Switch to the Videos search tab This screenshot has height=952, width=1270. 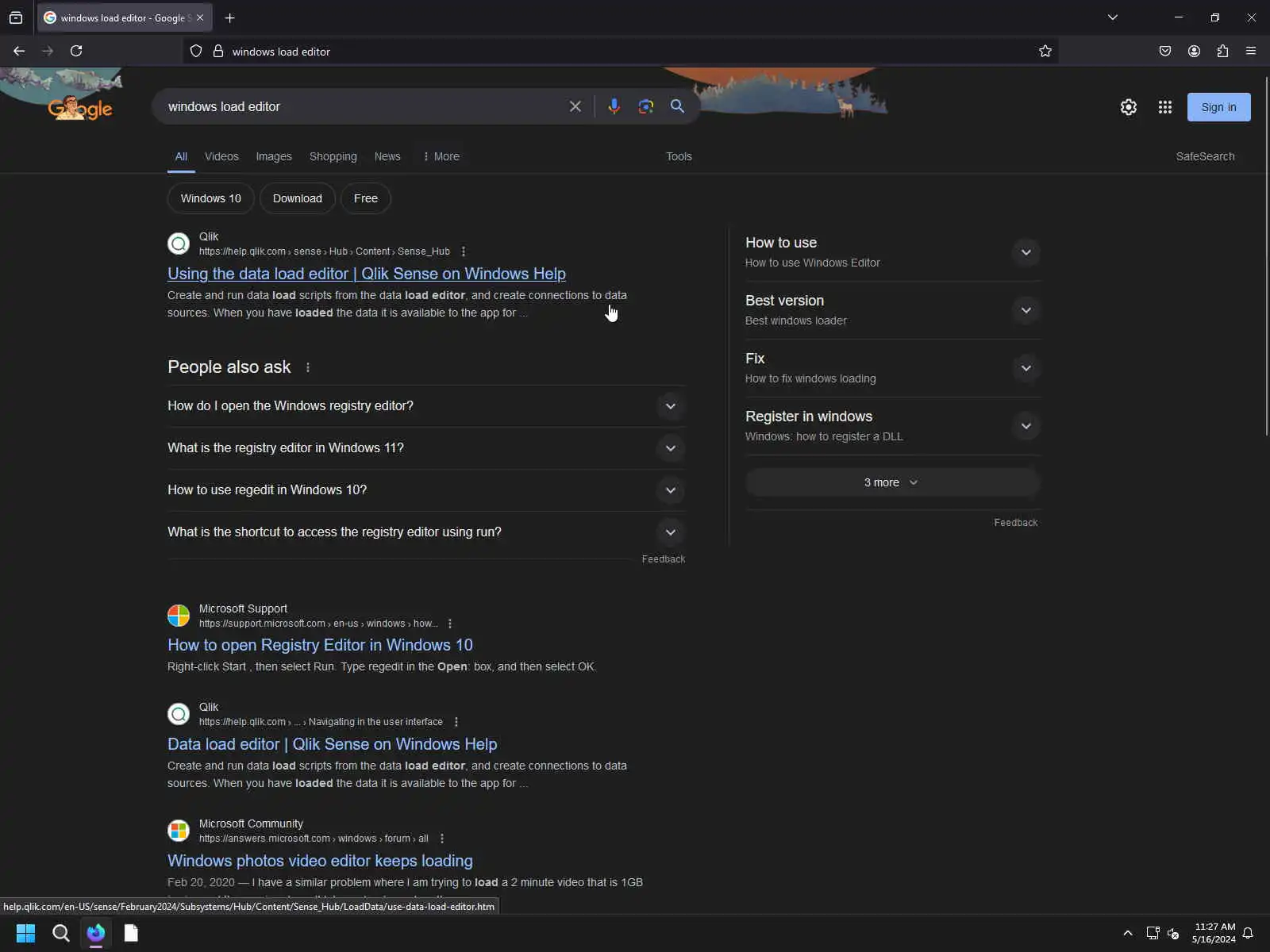tap(221, 156)
